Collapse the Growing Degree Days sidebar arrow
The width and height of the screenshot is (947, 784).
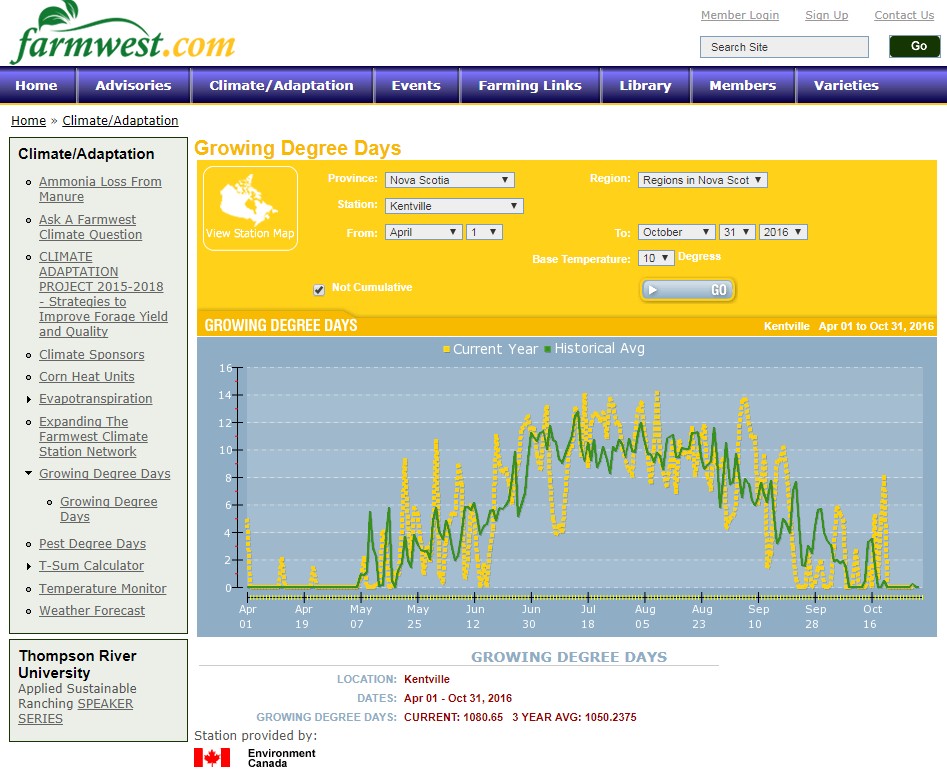point(28,474)
